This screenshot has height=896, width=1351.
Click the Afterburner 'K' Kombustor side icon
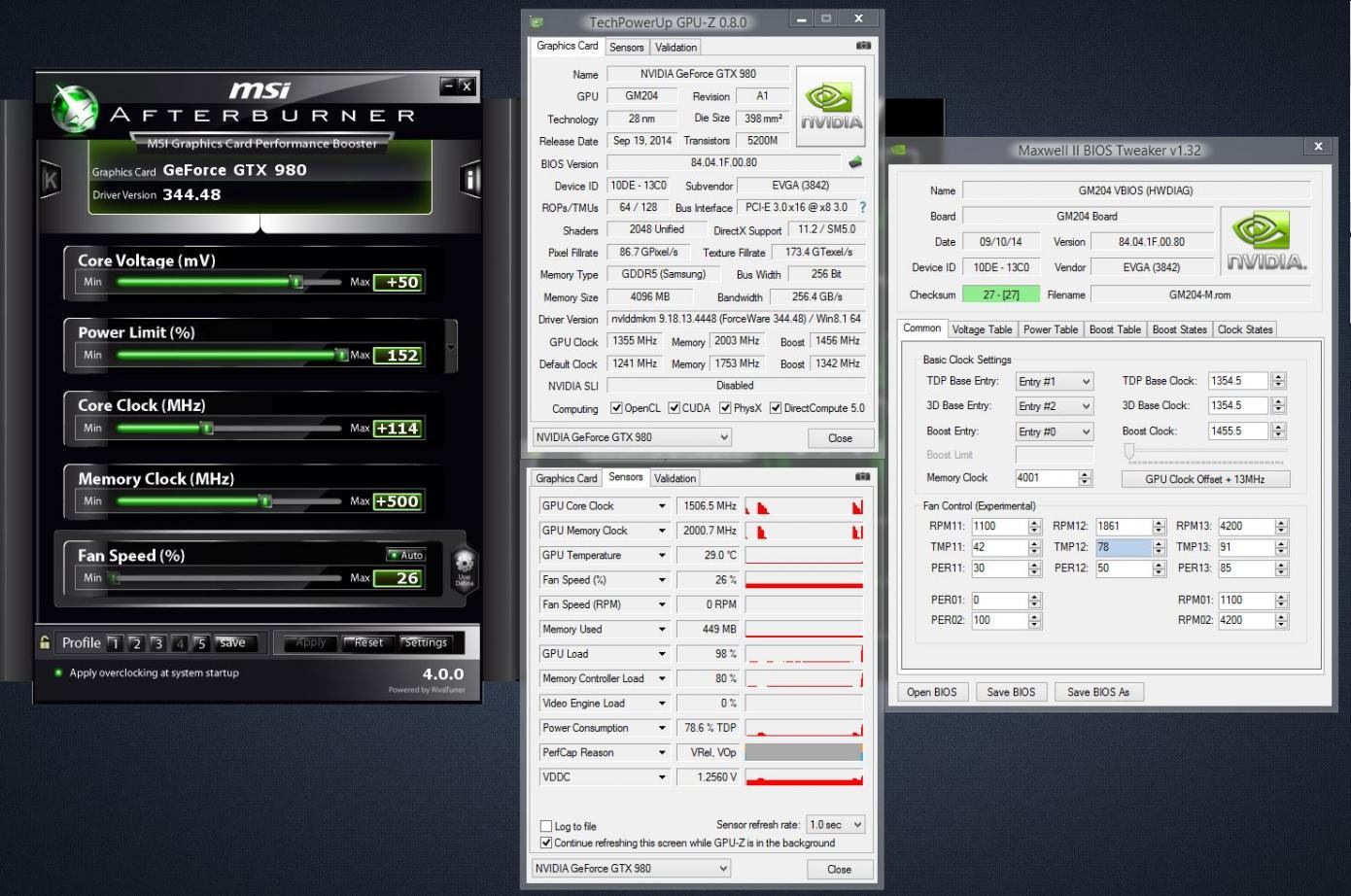[x=51, y=179]
